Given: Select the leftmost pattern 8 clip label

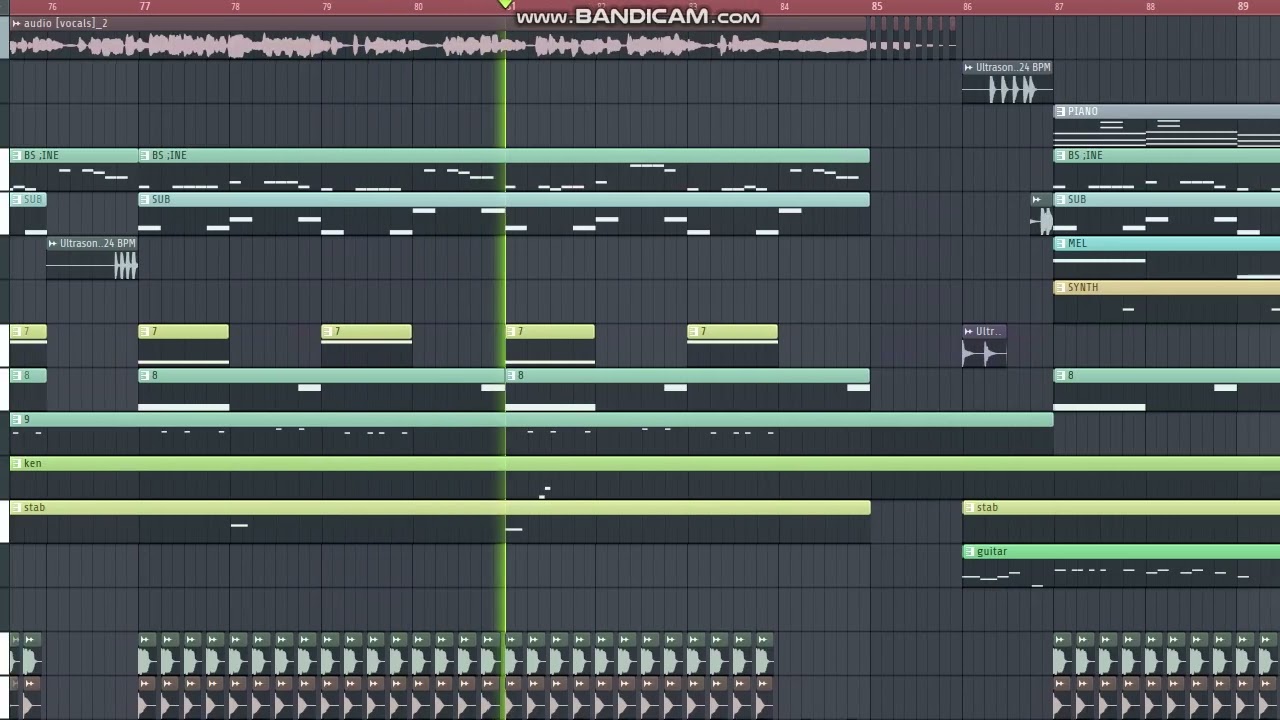Looking at the screenshot, I should pyautogui.click(x=27, y=375).
